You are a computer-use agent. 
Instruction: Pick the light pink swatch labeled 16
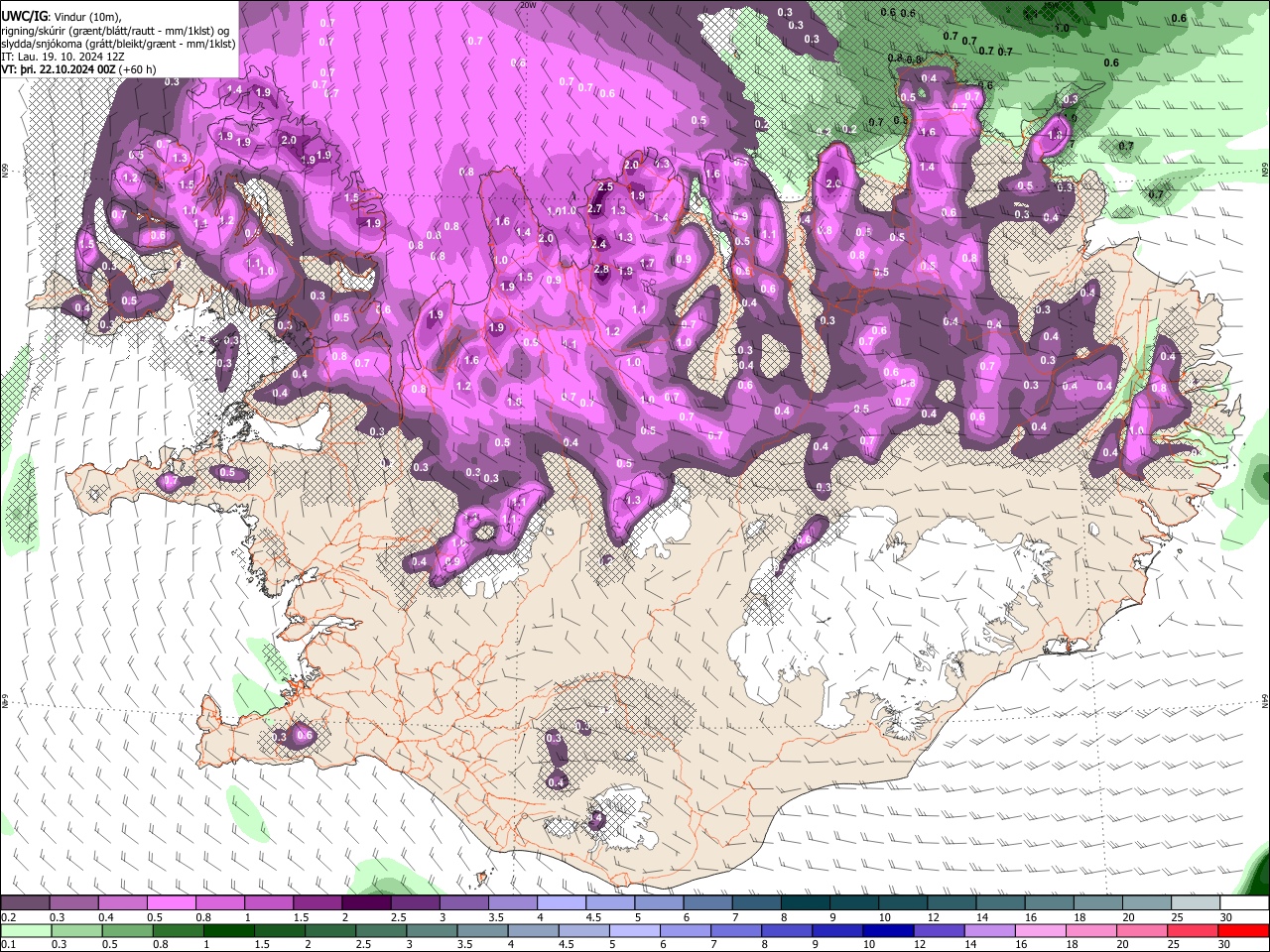tap(1042, 931)
